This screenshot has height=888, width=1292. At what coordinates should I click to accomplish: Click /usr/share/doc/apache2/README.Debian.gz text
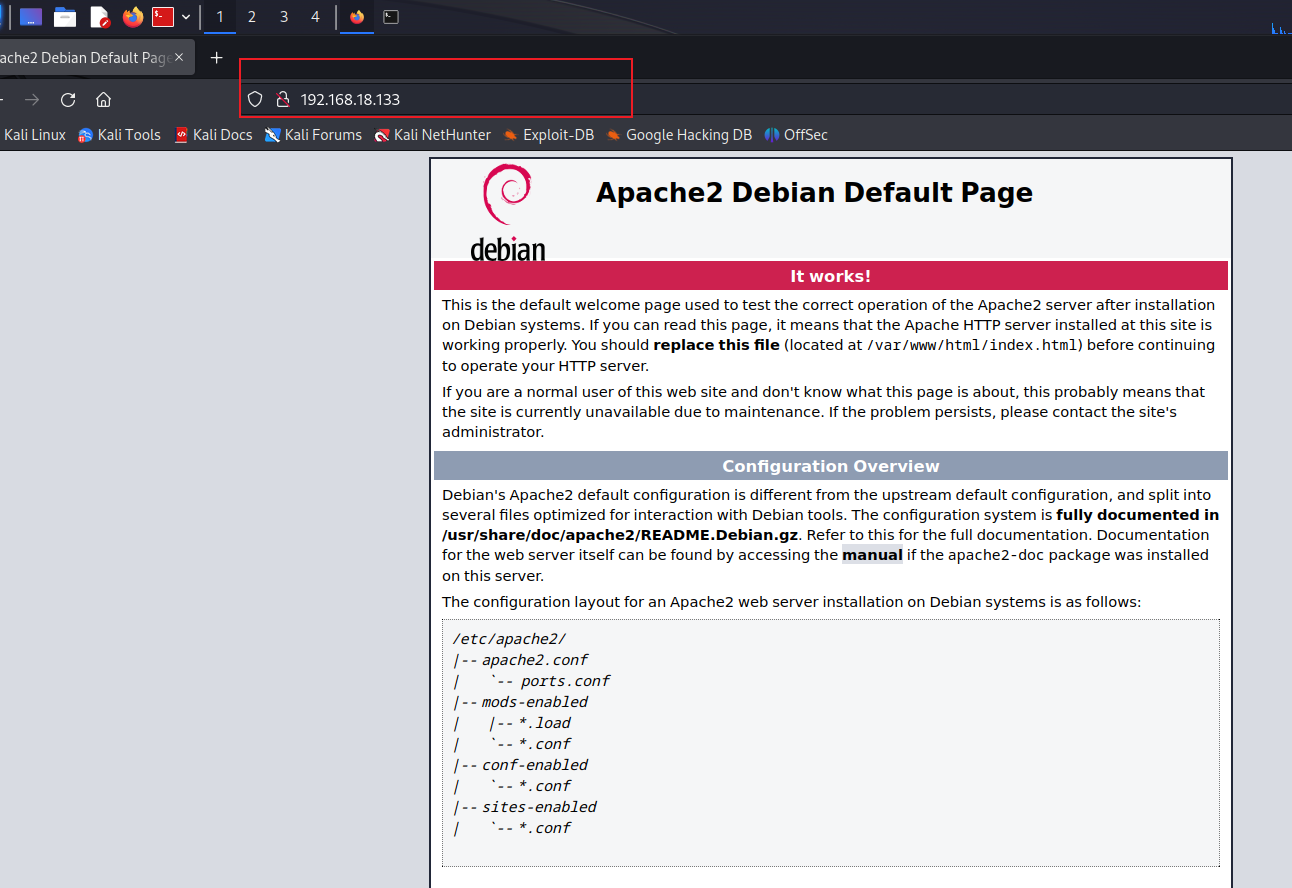click(x=620, y=535)
